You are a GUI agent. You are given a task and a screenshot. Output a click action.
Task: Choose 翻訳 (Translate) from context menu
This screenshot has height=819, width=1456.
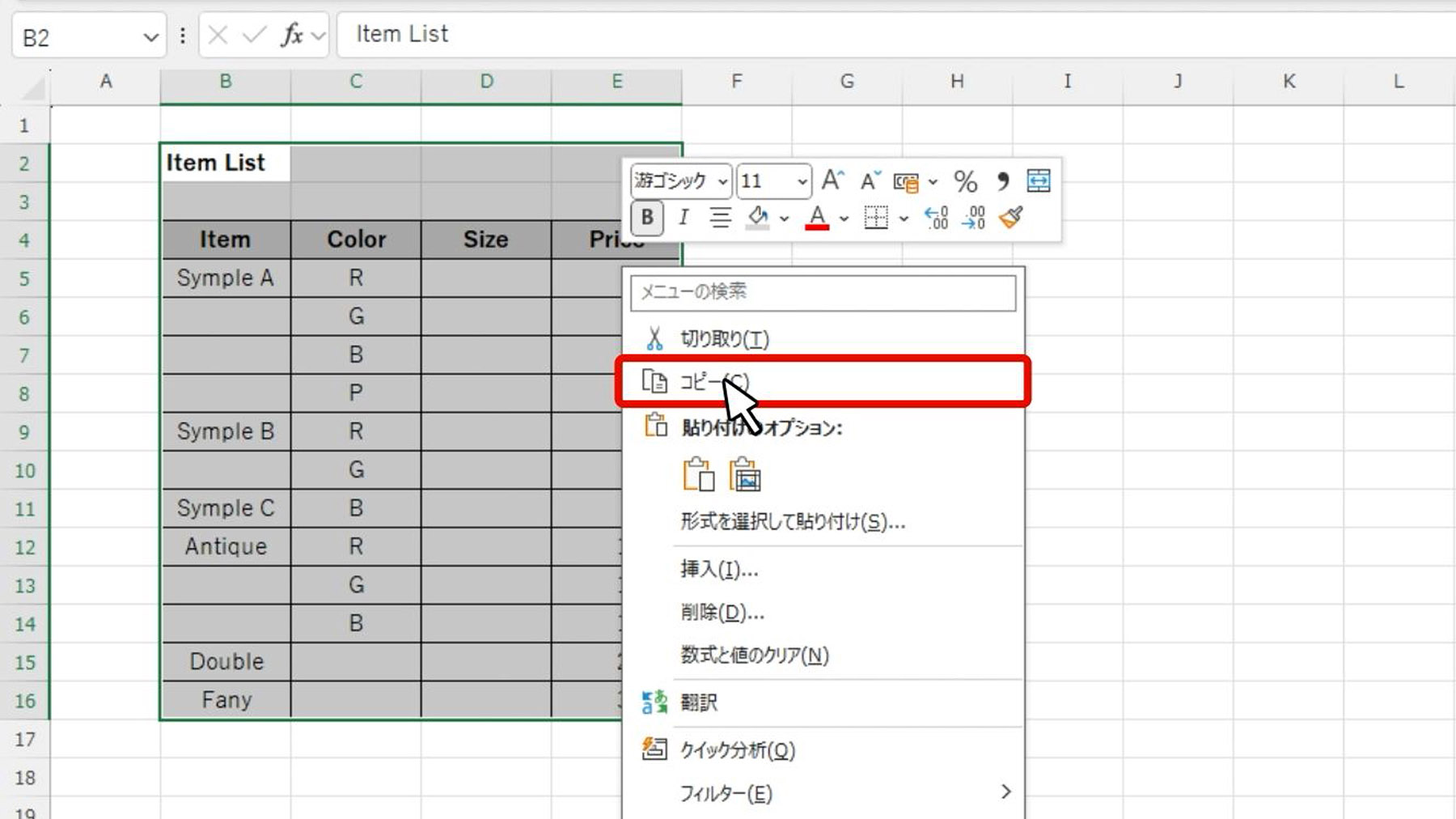pyautogui.click(x=823, y=702)
